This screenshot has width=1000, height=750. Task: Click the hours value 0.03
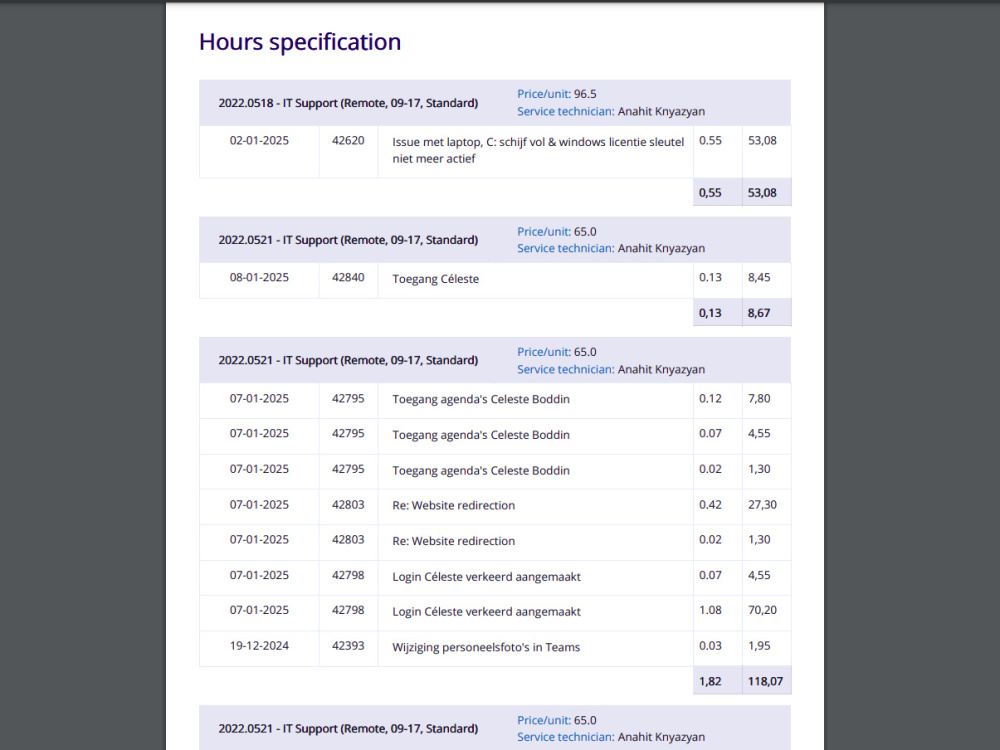click(710, 646)
